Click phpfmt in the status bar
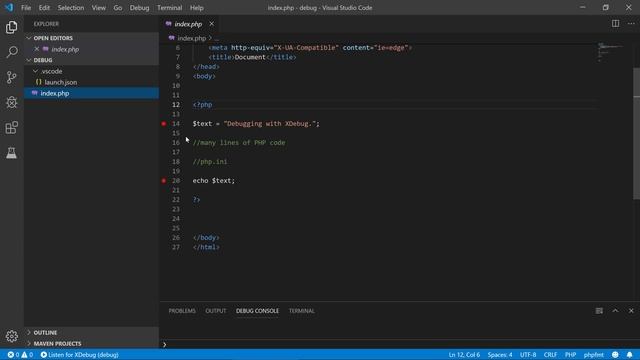 click(593, 355)
